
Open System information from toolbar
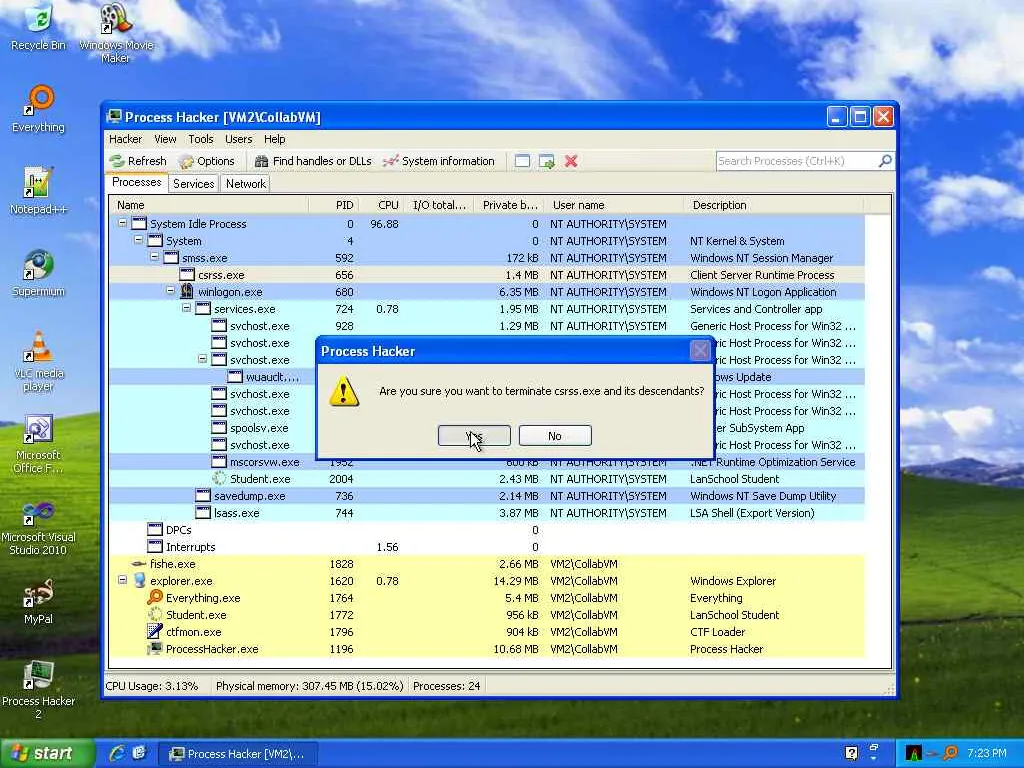[439, 161]
